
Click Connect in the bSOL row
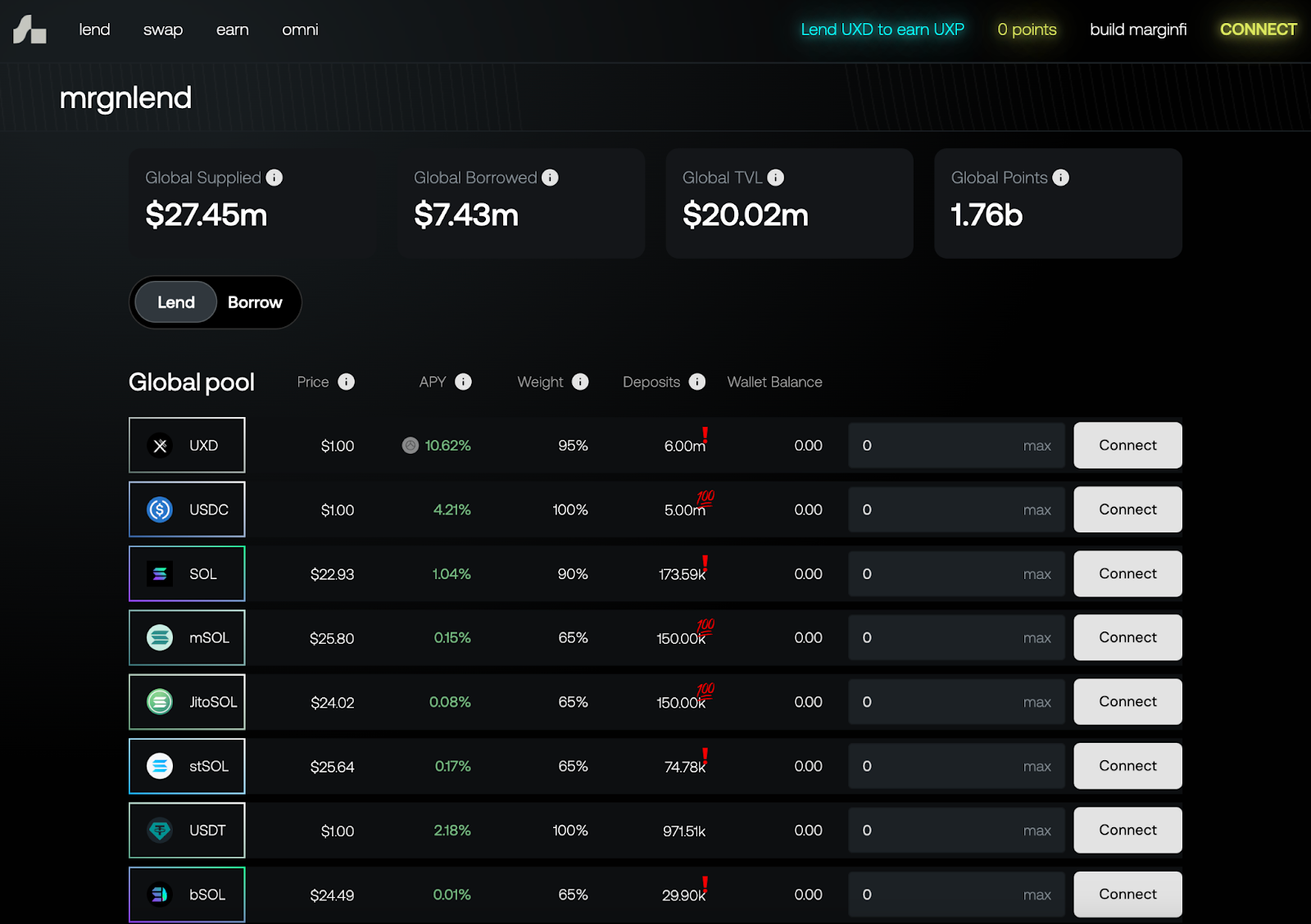coord(1127,895)
